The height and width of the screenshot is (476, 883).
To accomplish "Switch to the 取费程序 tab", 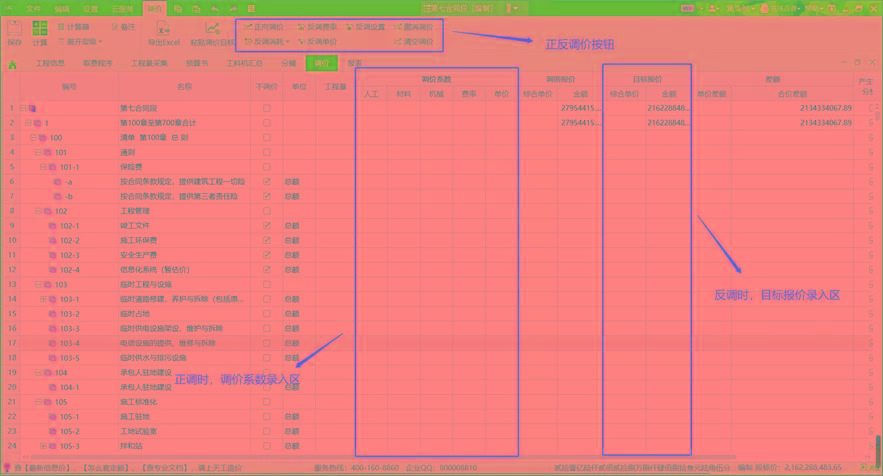I will point(98,63).
